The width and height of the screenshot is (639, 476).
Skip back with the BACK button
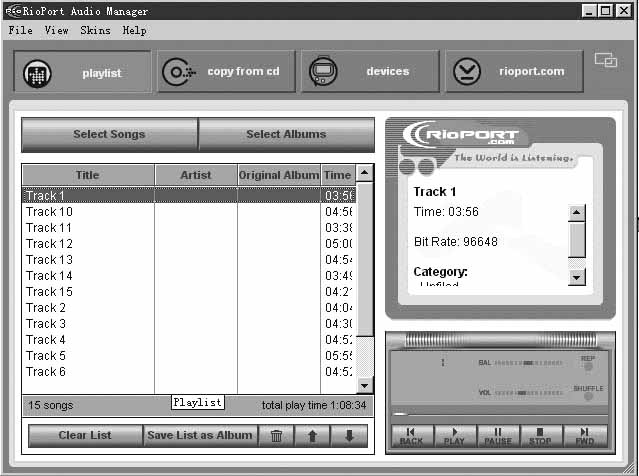pos(411,436)
